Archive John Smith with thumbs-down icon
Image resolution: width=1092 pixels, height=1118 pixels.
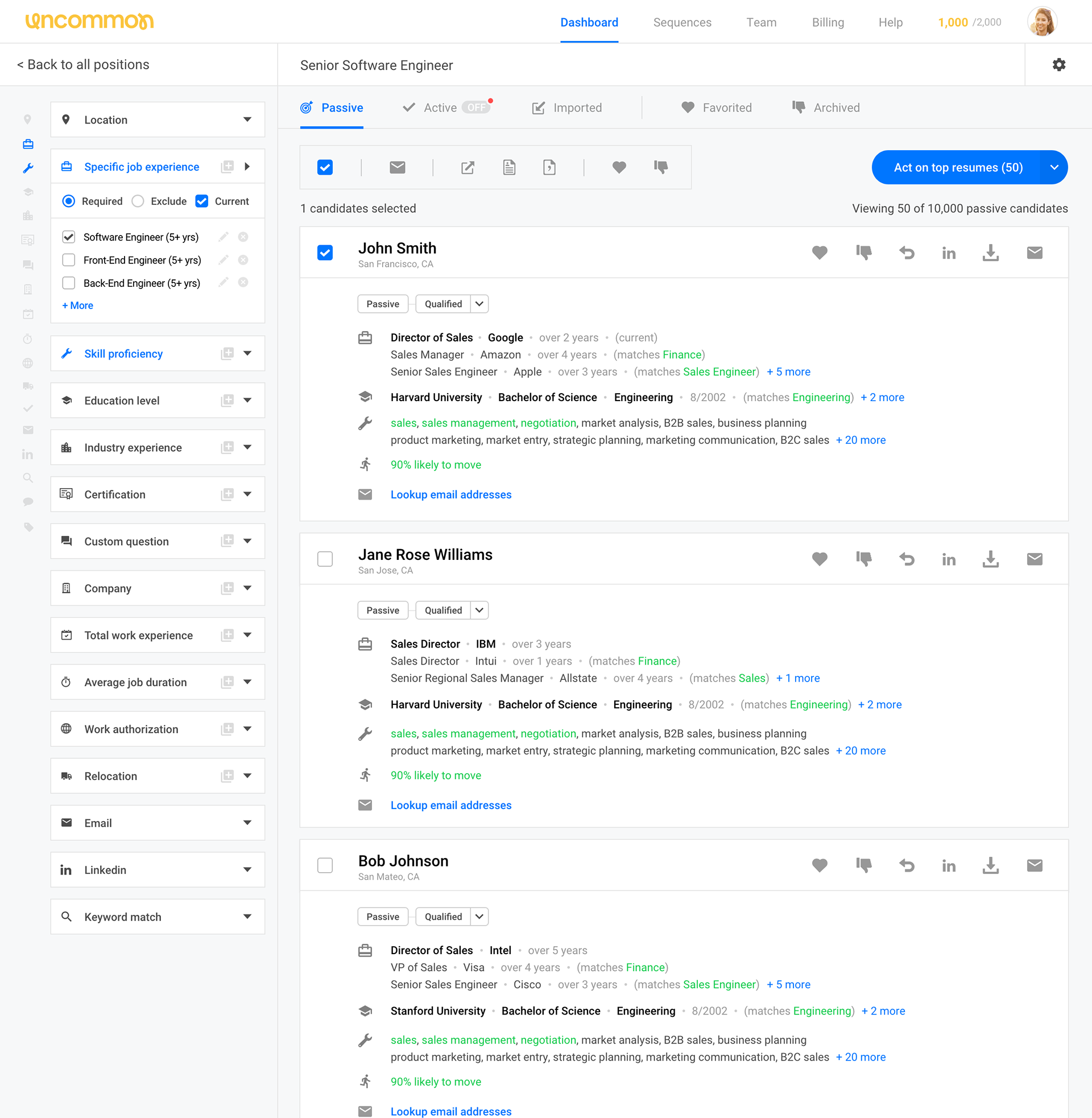pos(864,253)
